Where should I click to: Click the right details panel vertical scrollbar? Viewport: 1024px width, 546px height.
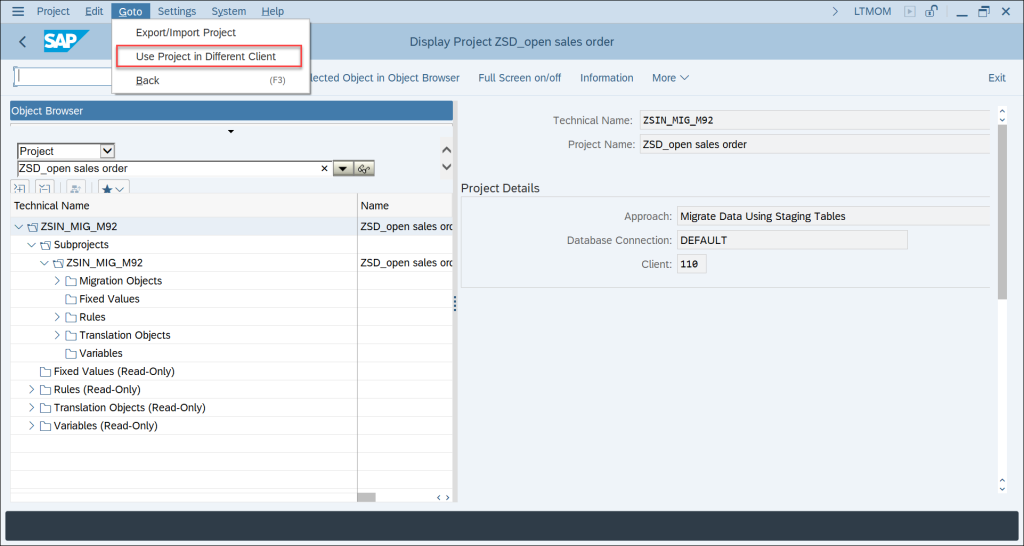tap(1002, 212)
